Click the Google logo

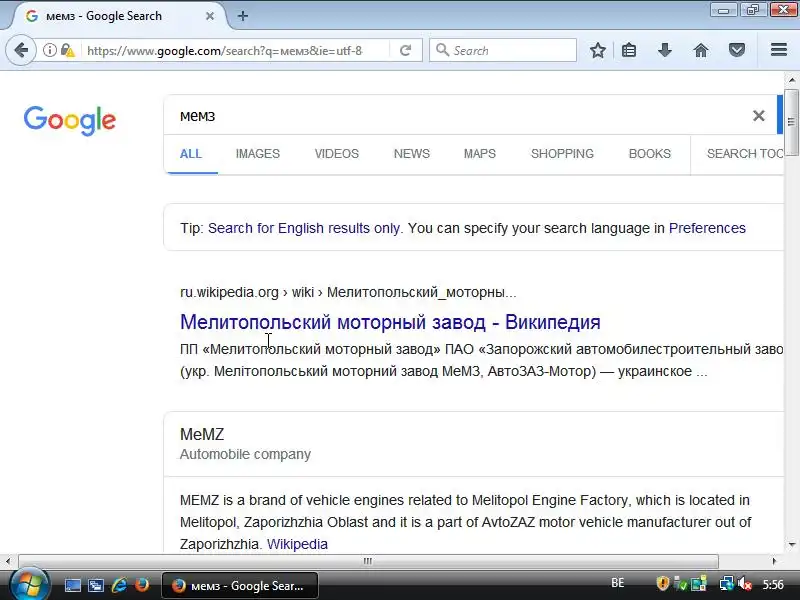70,120
